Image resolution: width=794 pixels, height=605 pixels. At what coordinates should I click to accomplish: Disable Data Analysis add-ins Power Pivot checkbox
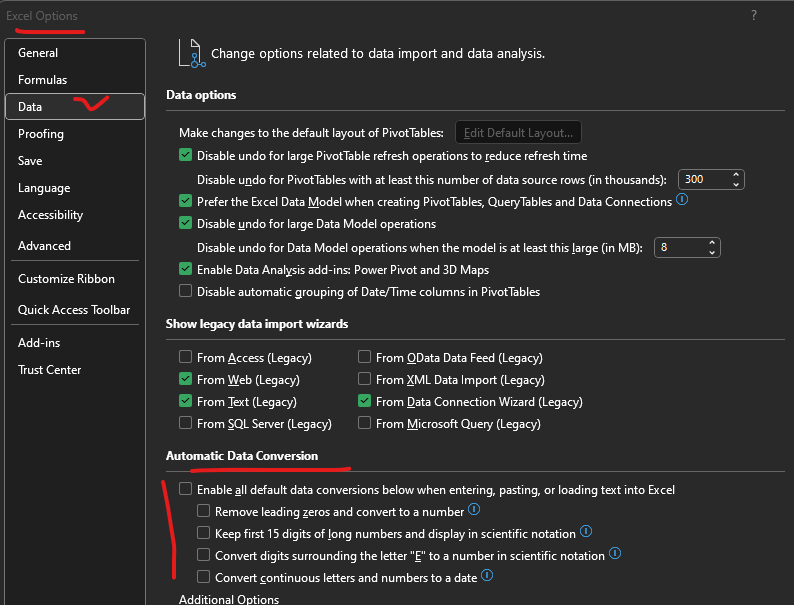(x=185, y=269)
